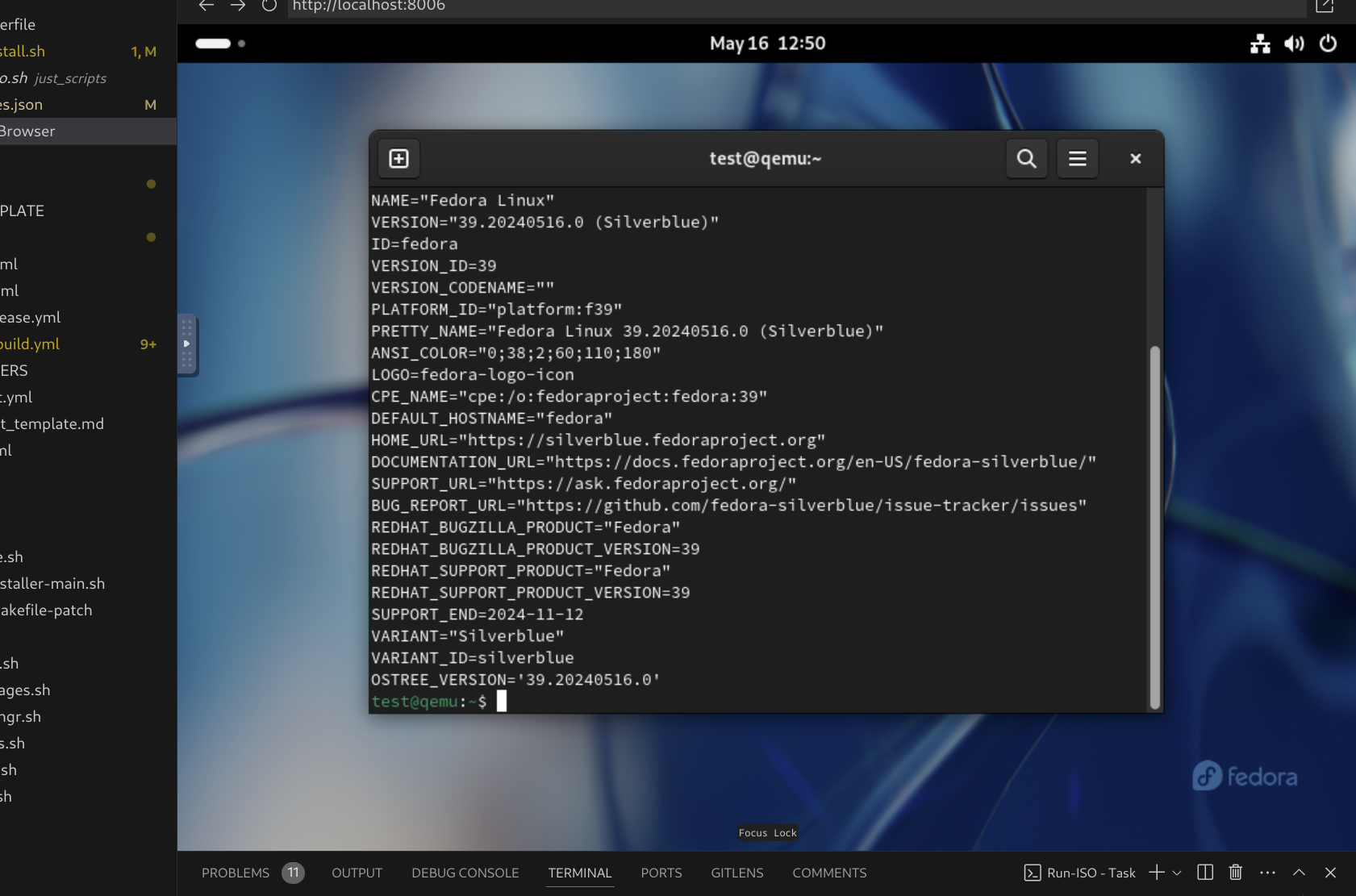Image resolution: width=1356 pixels, height=896 pixels.
Task: Click the VERSION_ID=39 line
Action: 434,266
